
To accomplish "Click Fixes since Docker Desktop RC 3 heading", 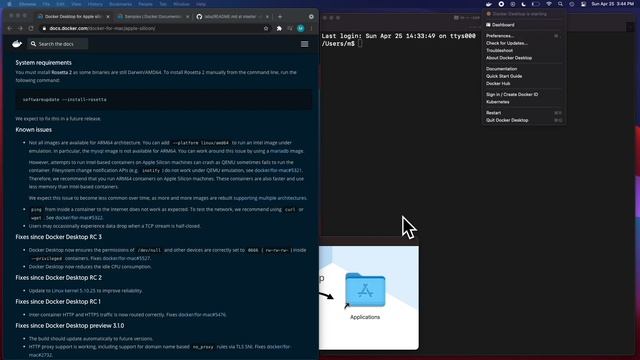I will point(59,237).
